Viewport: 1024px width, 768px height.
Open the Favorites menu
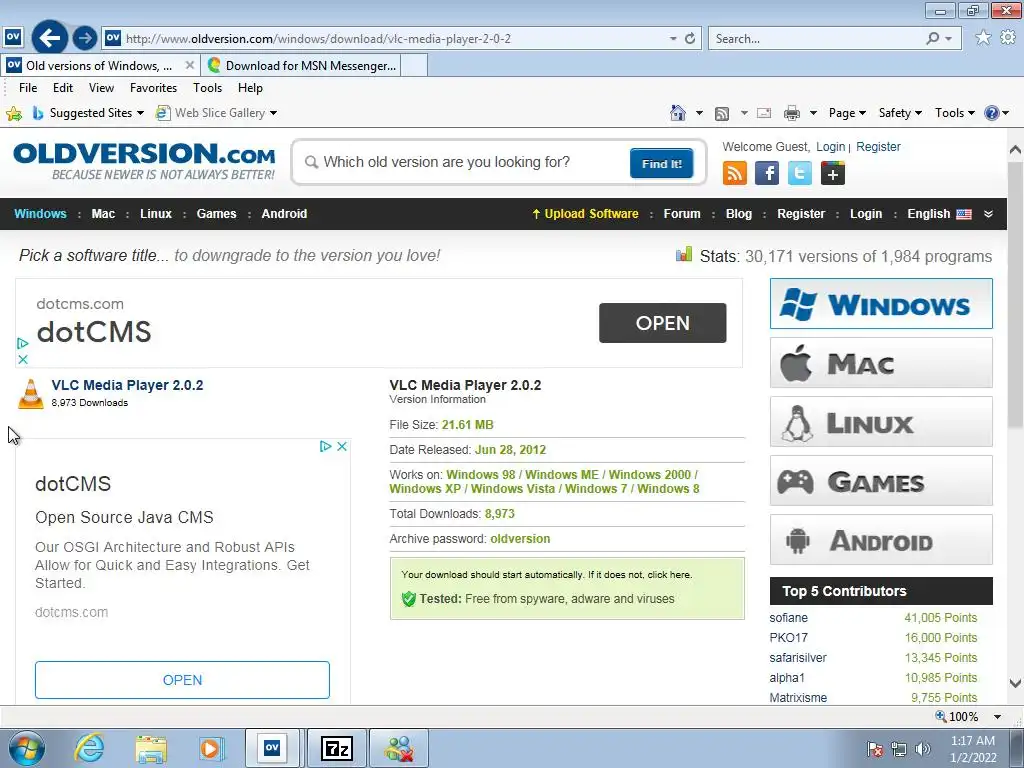153,88
